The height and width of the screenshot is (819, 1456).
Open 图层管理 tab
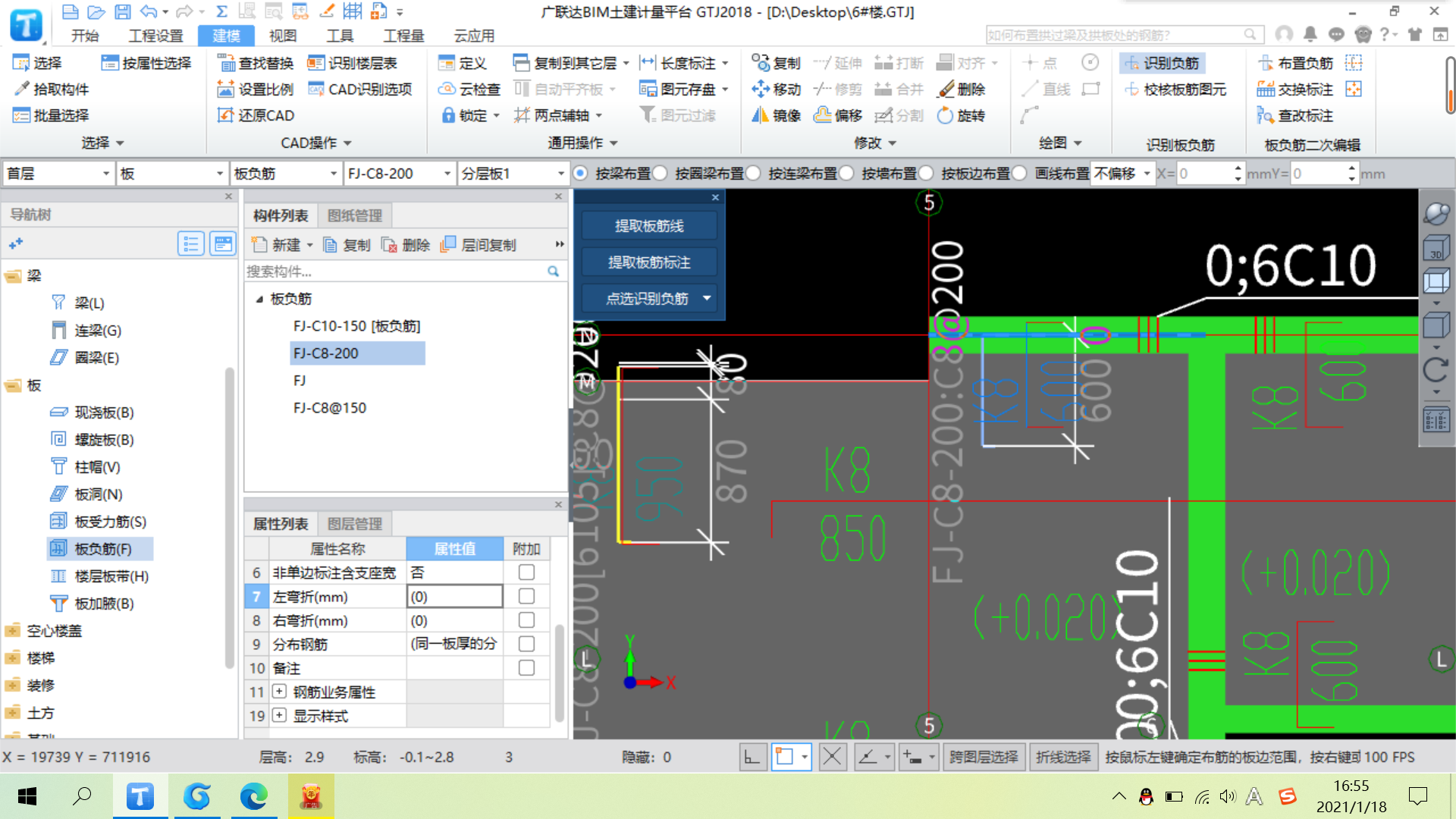[x=354, y=524]
